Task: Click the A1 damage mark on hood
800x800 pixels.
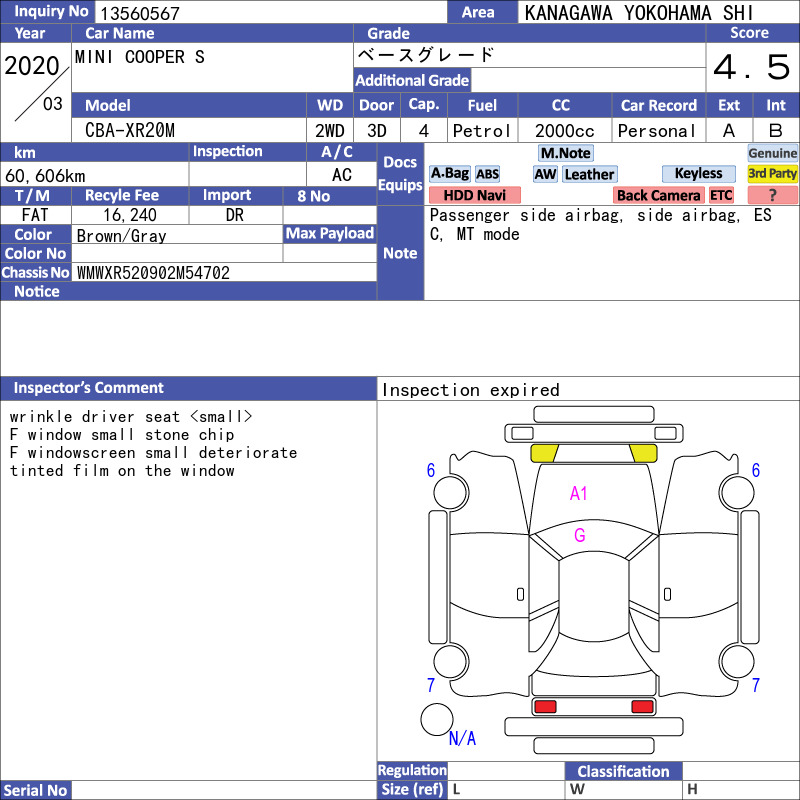Action: point(579,493)
